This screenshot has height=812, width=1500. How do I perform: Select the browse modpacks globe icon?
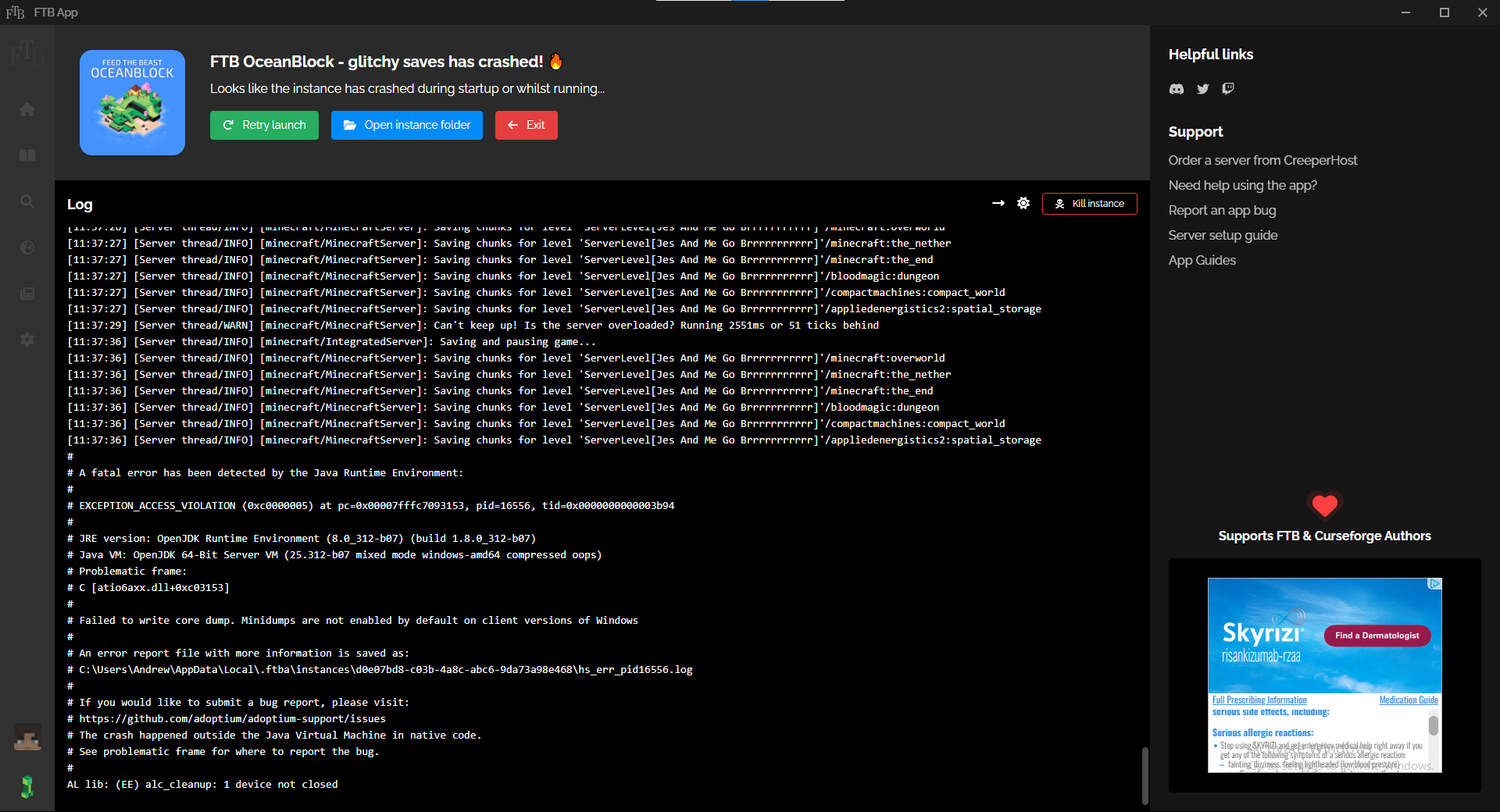(x=27, y=248)
